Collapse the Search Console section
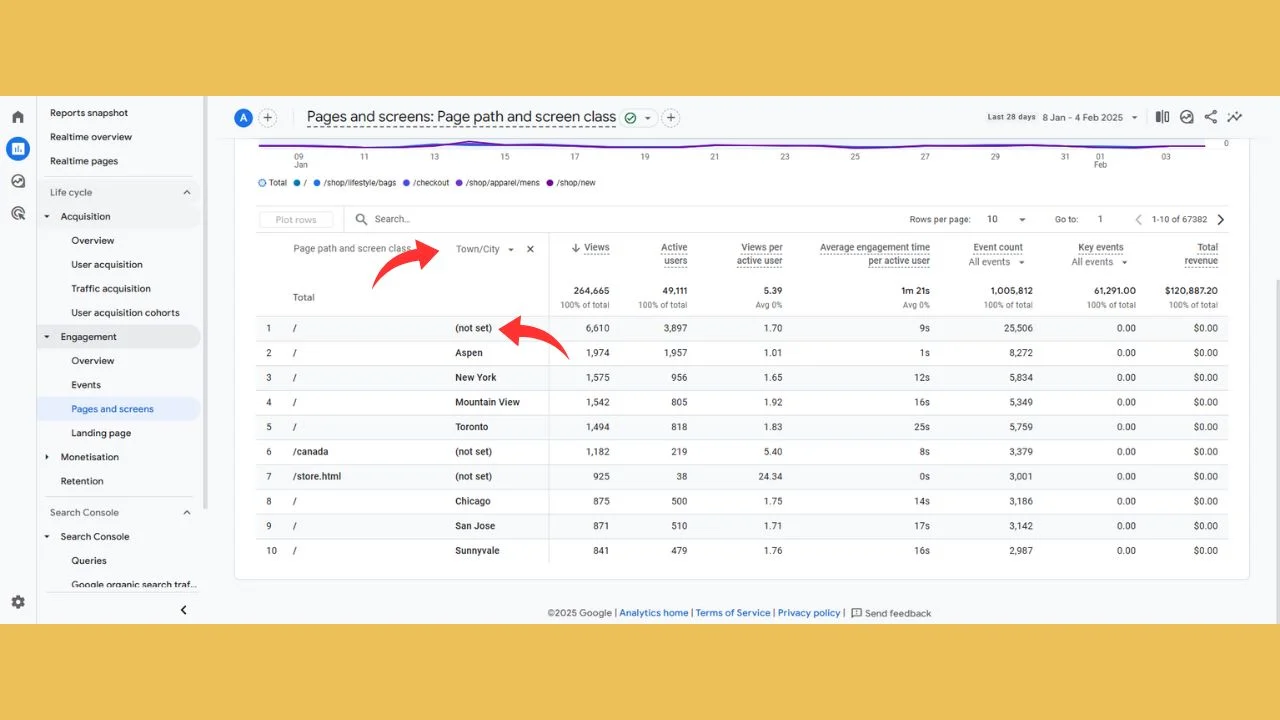The width and height of the screenshot is (1280, 720). coord(186,512)
